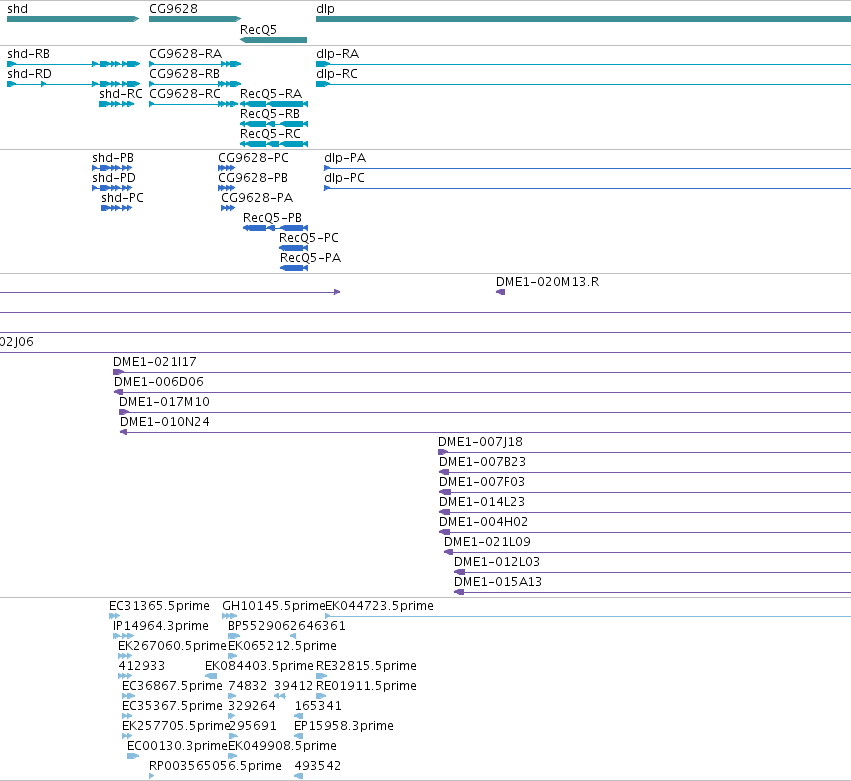Select clone DME1-006D06
Image resolution: width=851 pixels, height=781 pixels.
tap(159, 382)
